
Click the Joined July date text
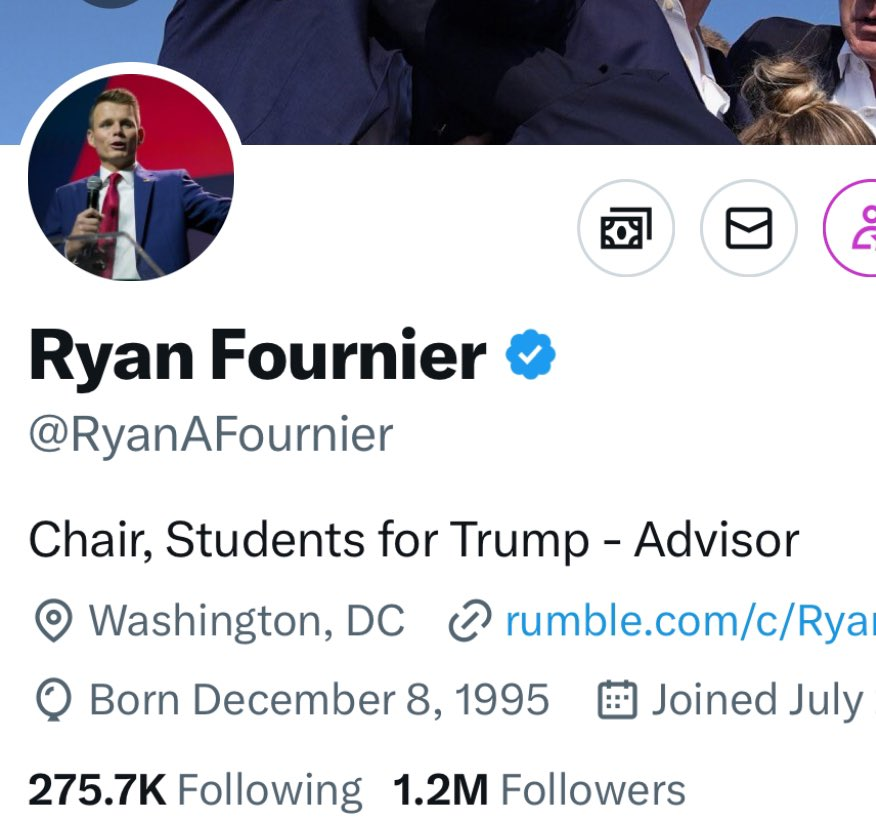(764, 699)
